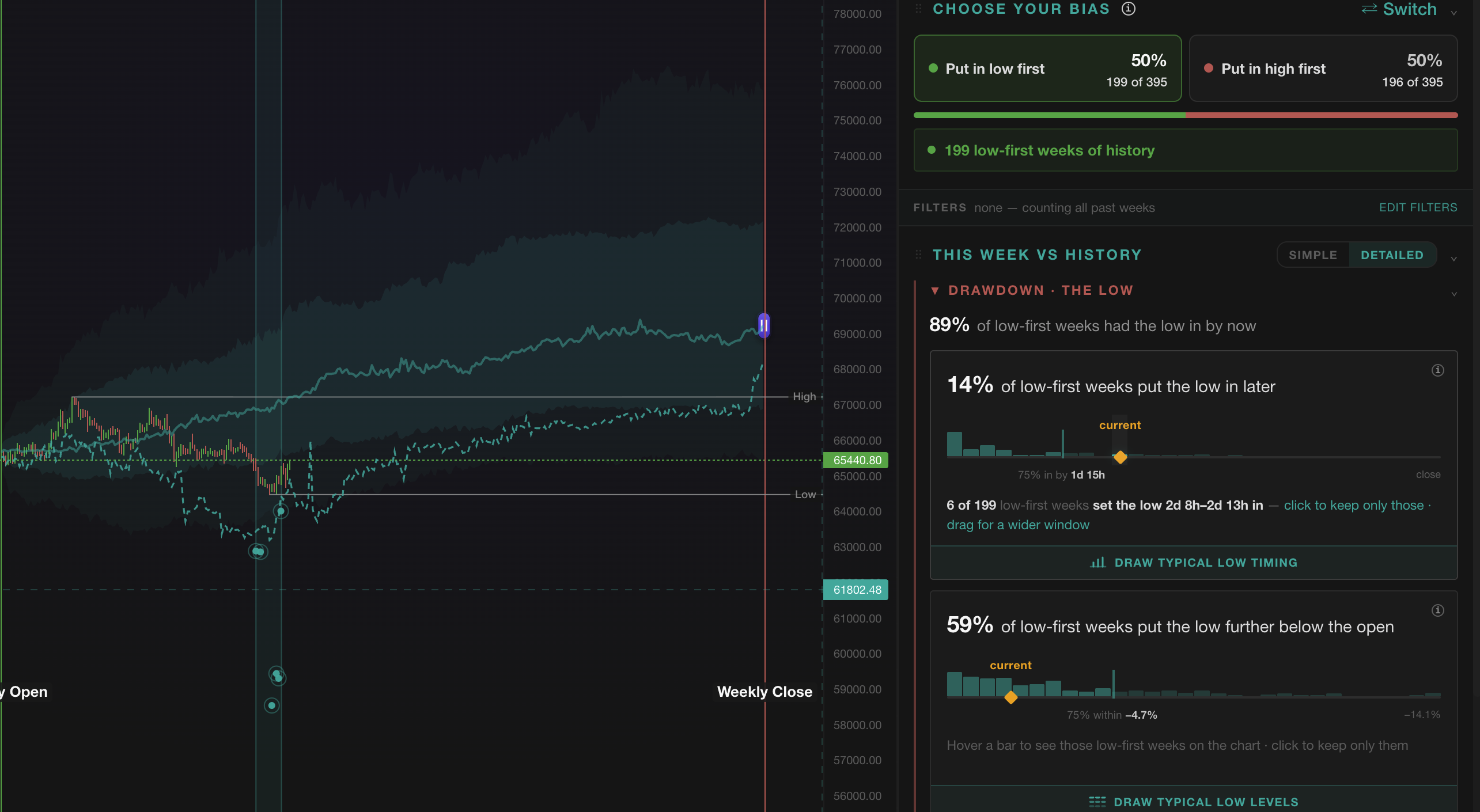1480x812 pixels.
Task: Collapse This Week vs History section chevron
Action: point(1453,259)
